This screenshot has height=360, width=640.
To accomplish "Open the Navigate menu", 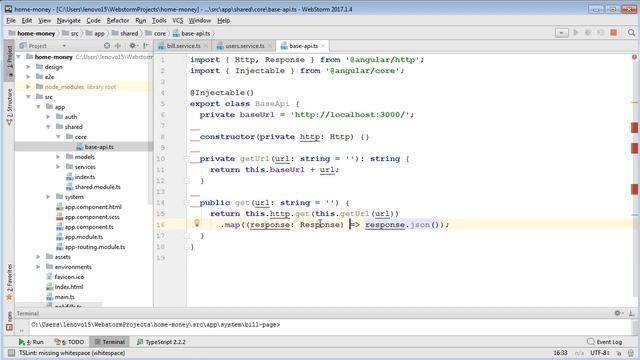I will click(69, 20).
